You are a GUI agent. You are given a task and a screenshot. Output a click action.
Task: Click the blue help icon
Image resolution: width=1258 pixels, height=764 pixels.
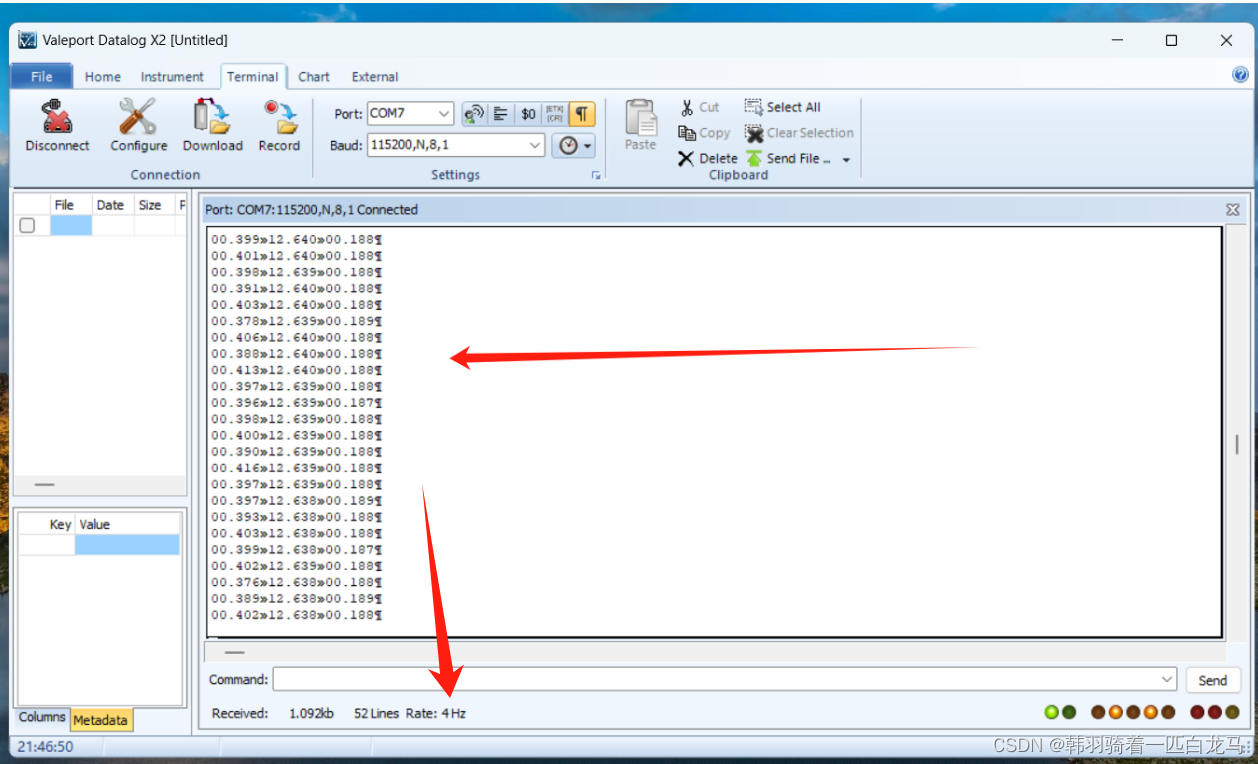pos(1240,75)
